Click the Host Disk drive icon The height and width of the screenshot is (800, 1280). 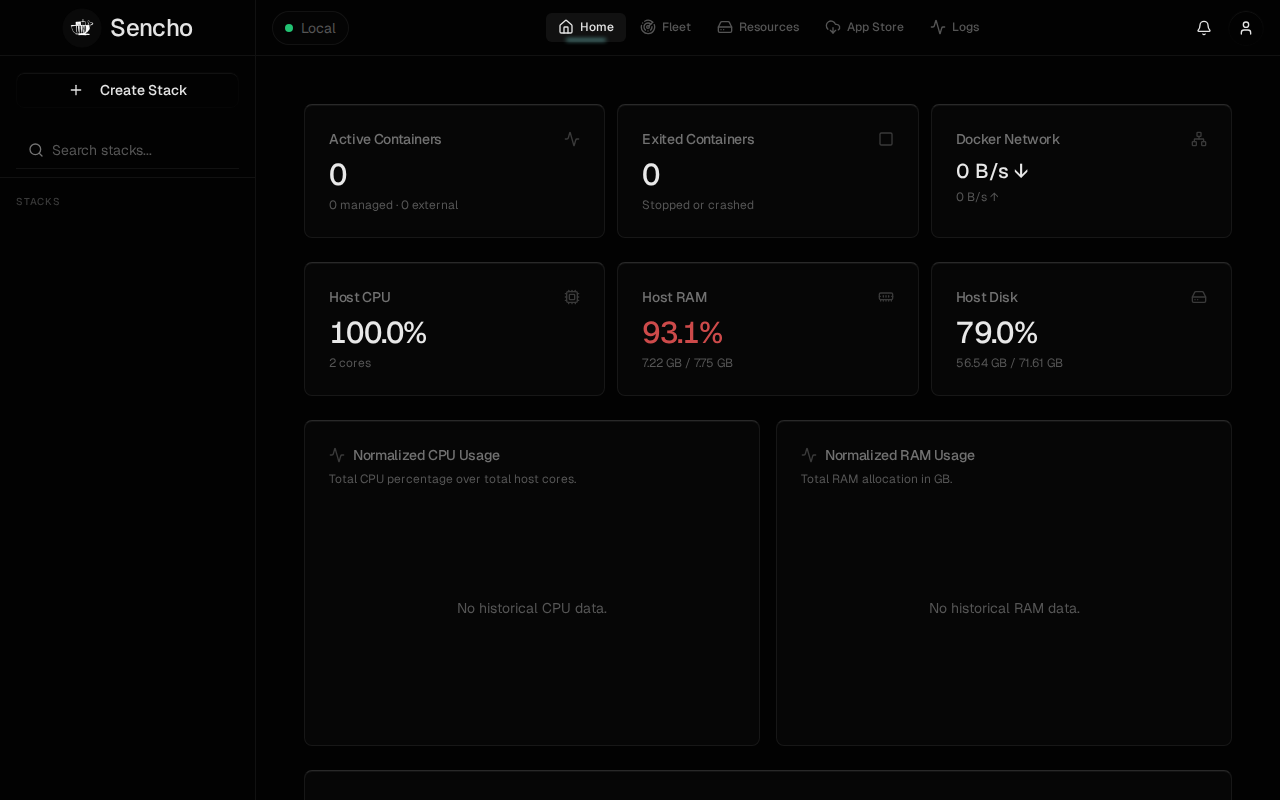pos(1199,297)
